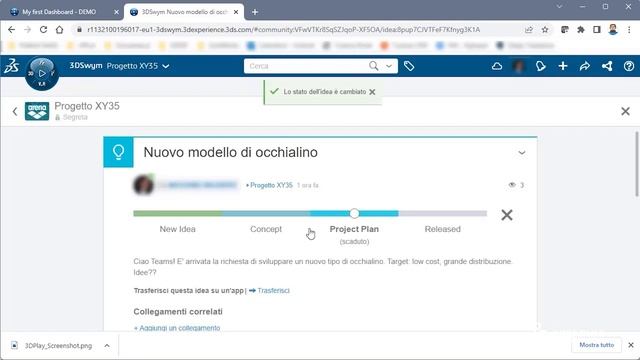Open the Chrome three-dot menu
The width and height of the screenshot is (640, 360).
[629, 30]
